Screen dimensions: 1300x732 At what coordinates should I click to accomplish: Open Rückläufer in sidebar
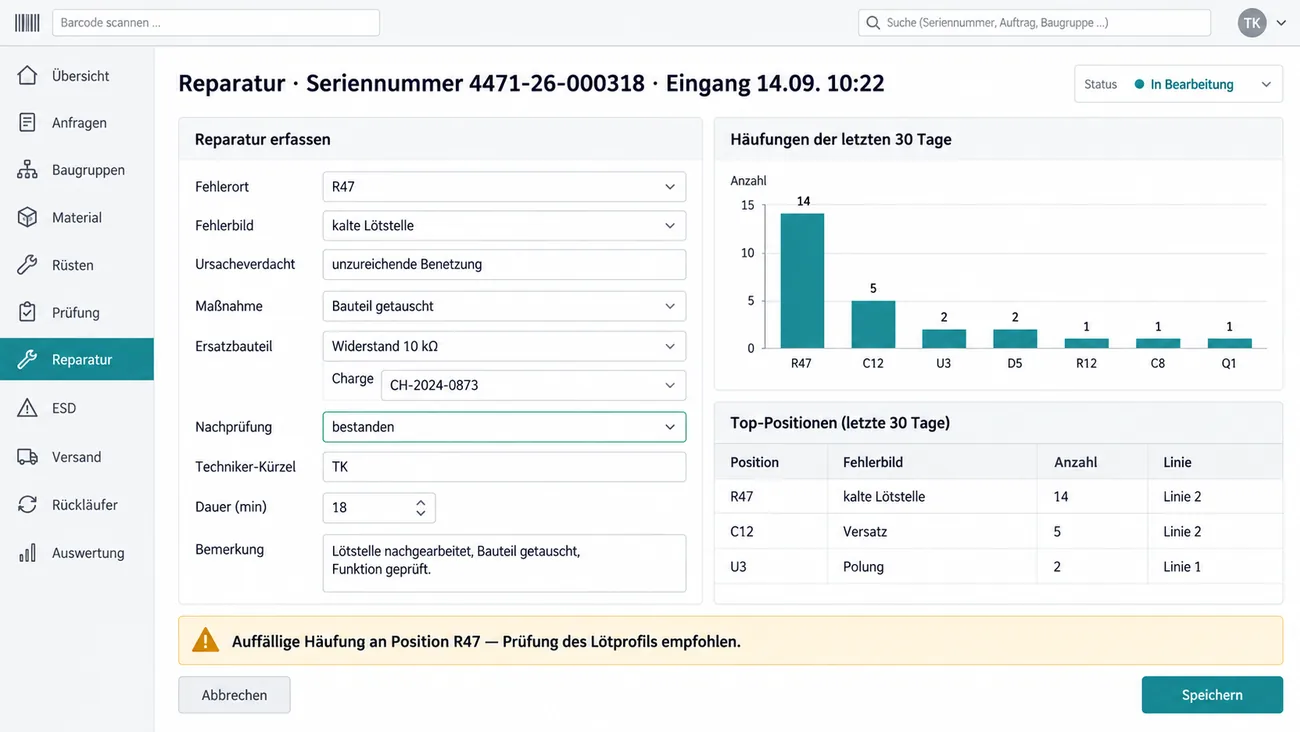point(77,505)
